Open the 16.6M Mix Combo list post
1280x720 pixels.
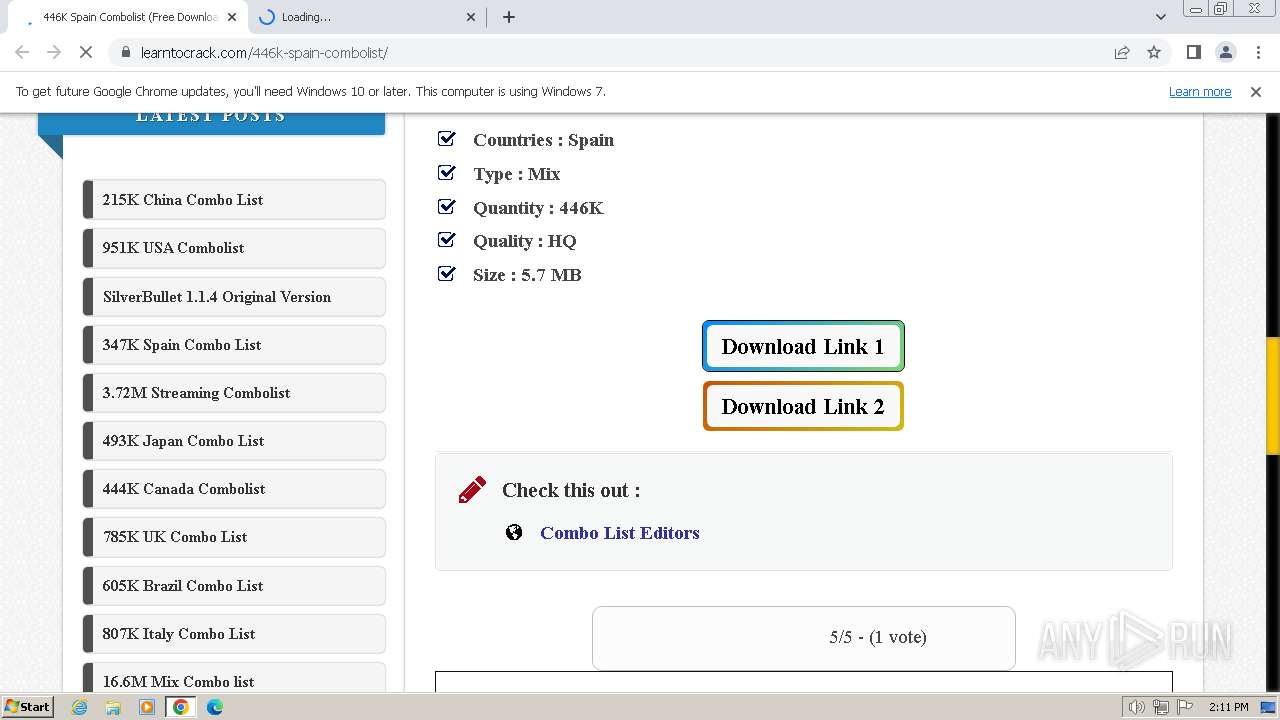click(x=234, y=678)
